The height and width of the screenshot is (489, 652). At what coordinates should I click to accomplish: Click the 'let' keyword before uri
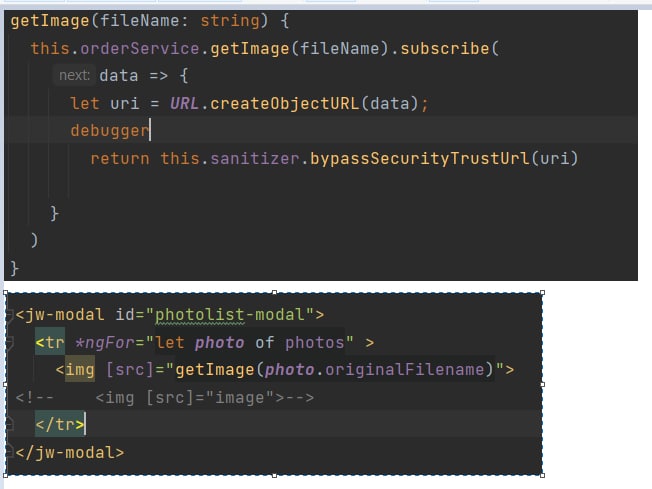click(85, 103)
